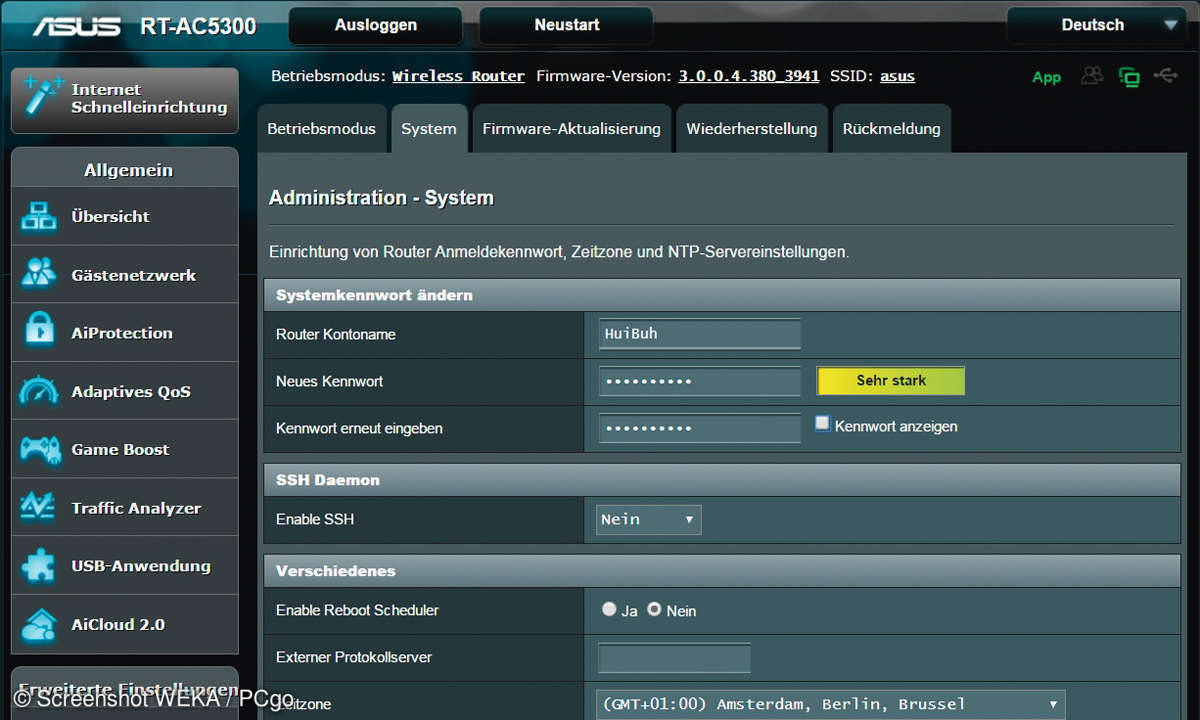Click the connected users status icon
The width and height of the screenshot is (1200, 720).
pyautogui.click(x=1091, y=76)
